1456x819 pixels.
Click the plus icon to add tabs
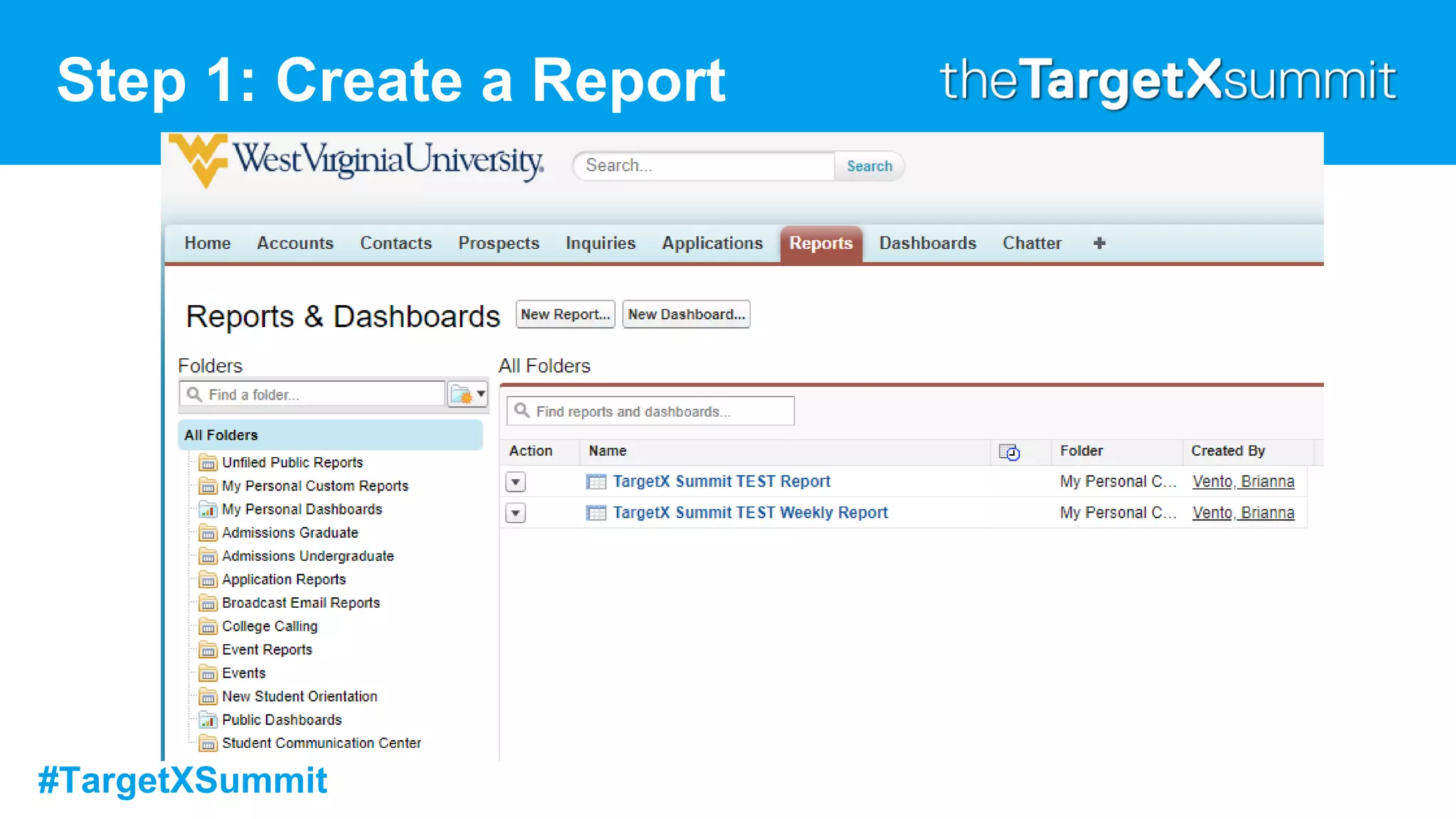tap(1099, 243)
